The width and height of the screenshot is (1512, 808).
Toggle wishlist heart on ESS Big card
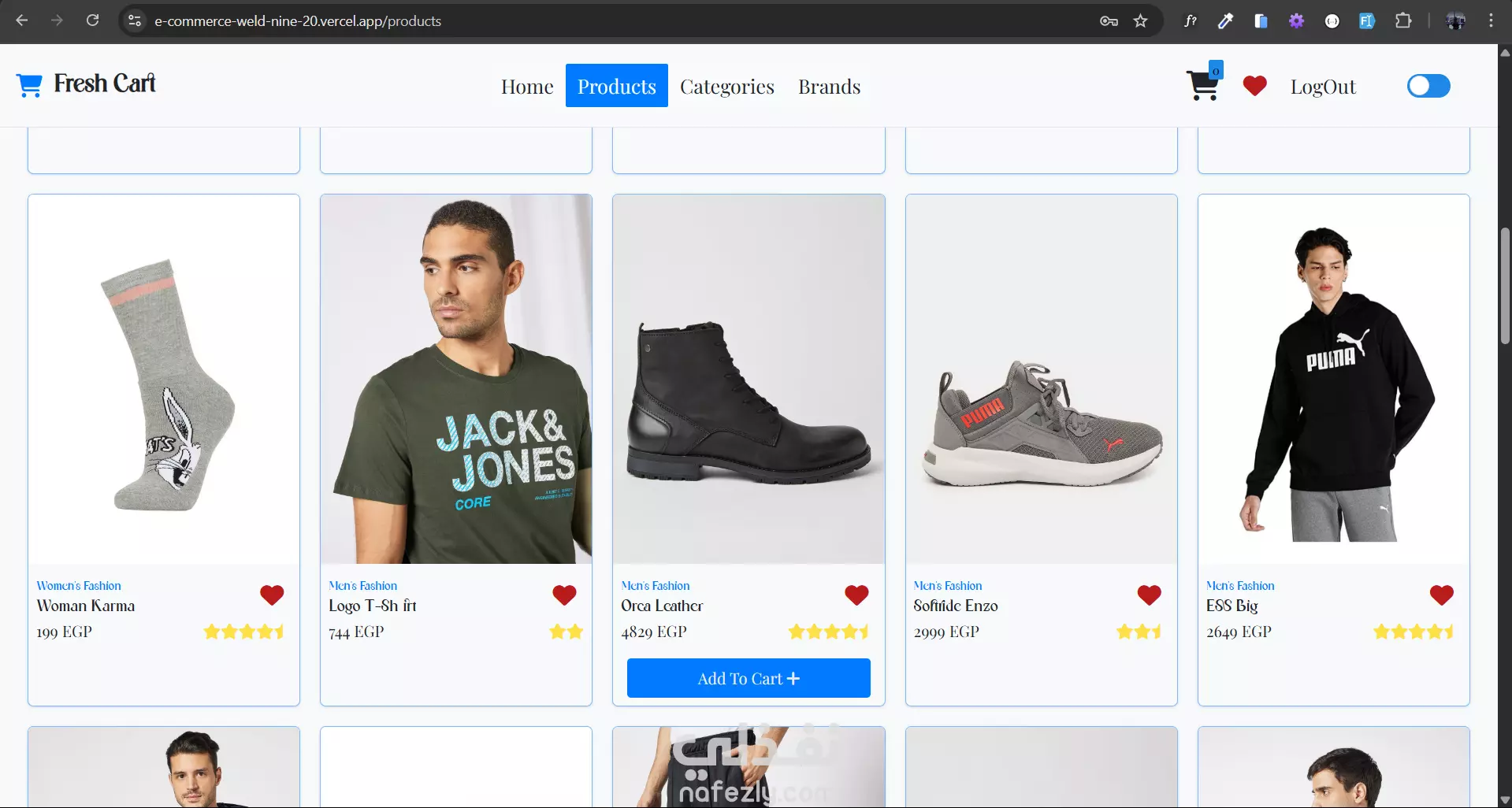pyautogui.click(x=1442, y=595)
